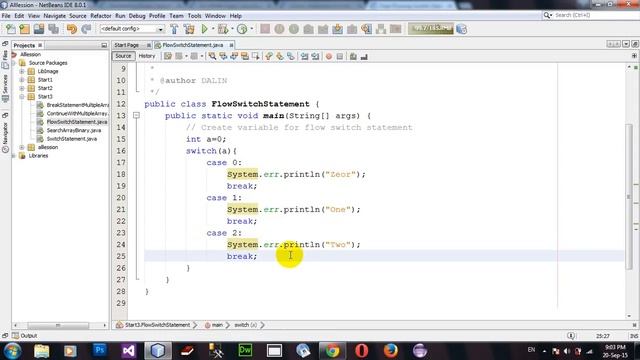Image resolution: width=640 pixels, height=360 pixels.
Task: Open the Run Project dropdown arrow
Action: click(213, 29)
